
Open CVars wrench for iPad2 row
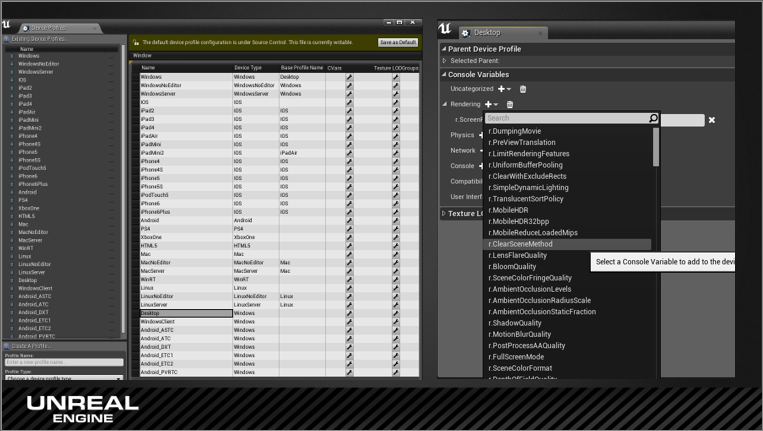[349, 110]
